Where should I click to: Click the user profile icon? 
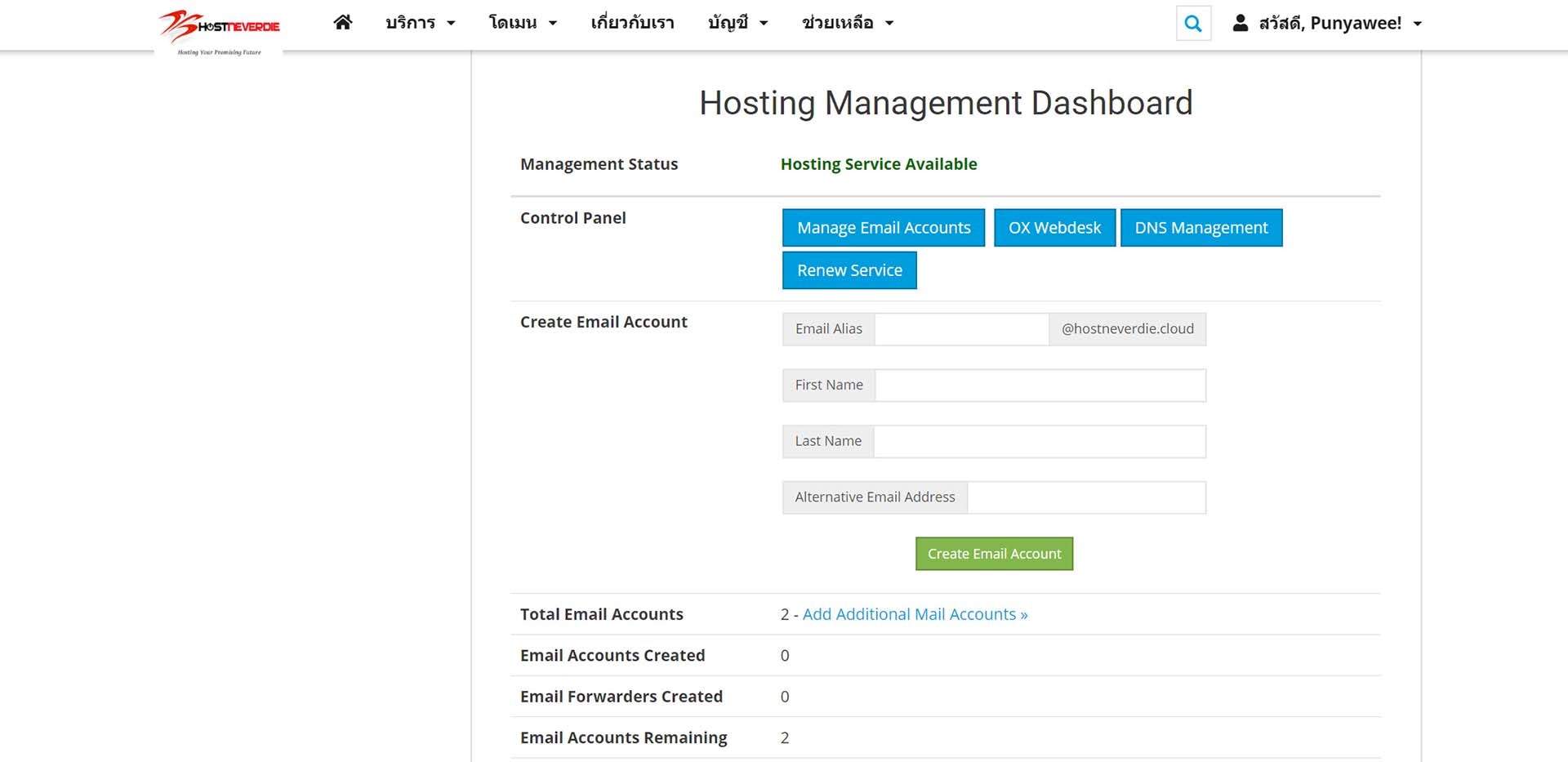pyautogui.click(x=1240, y=23)
